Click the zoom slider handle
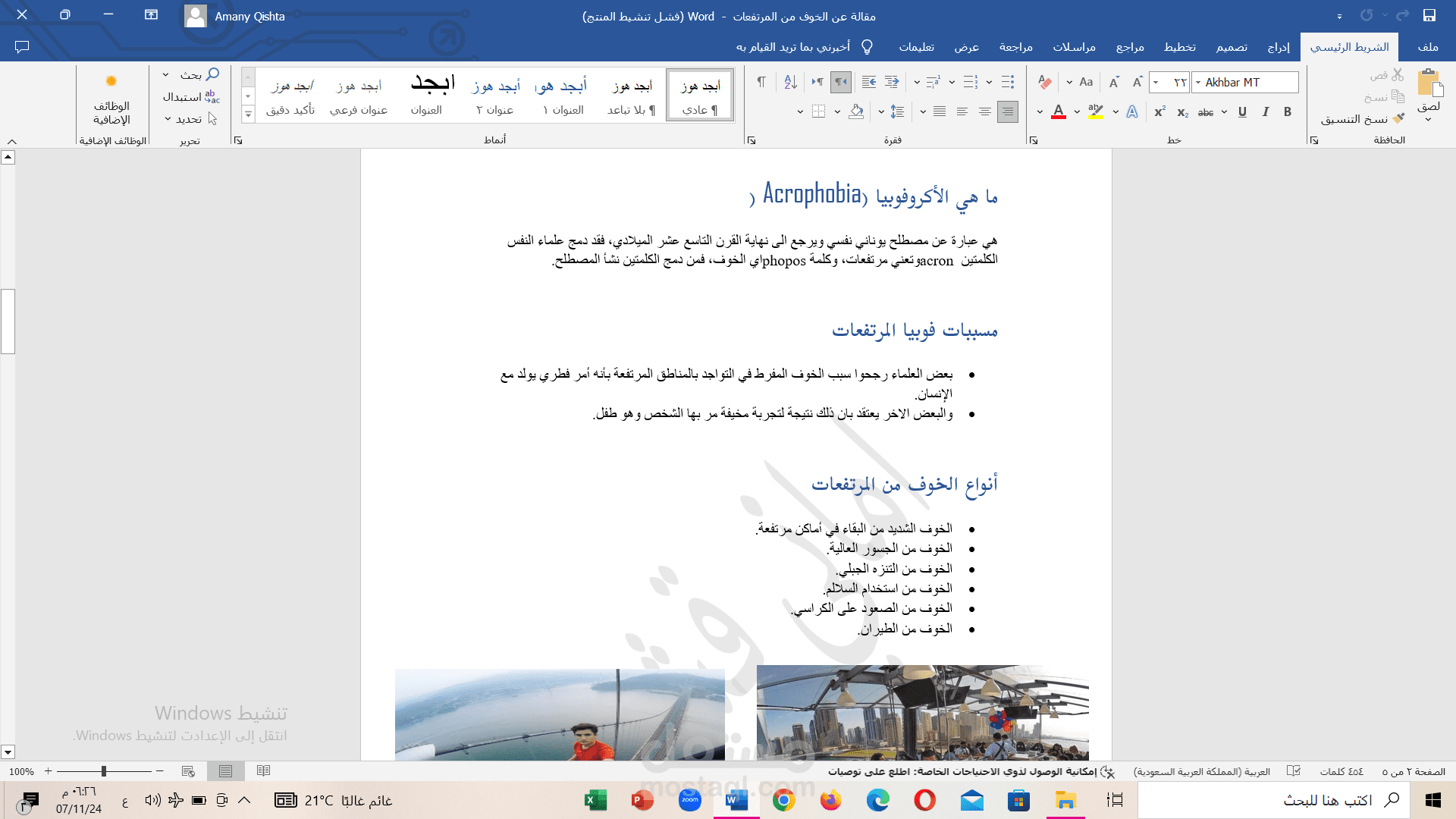 point(104,771)
